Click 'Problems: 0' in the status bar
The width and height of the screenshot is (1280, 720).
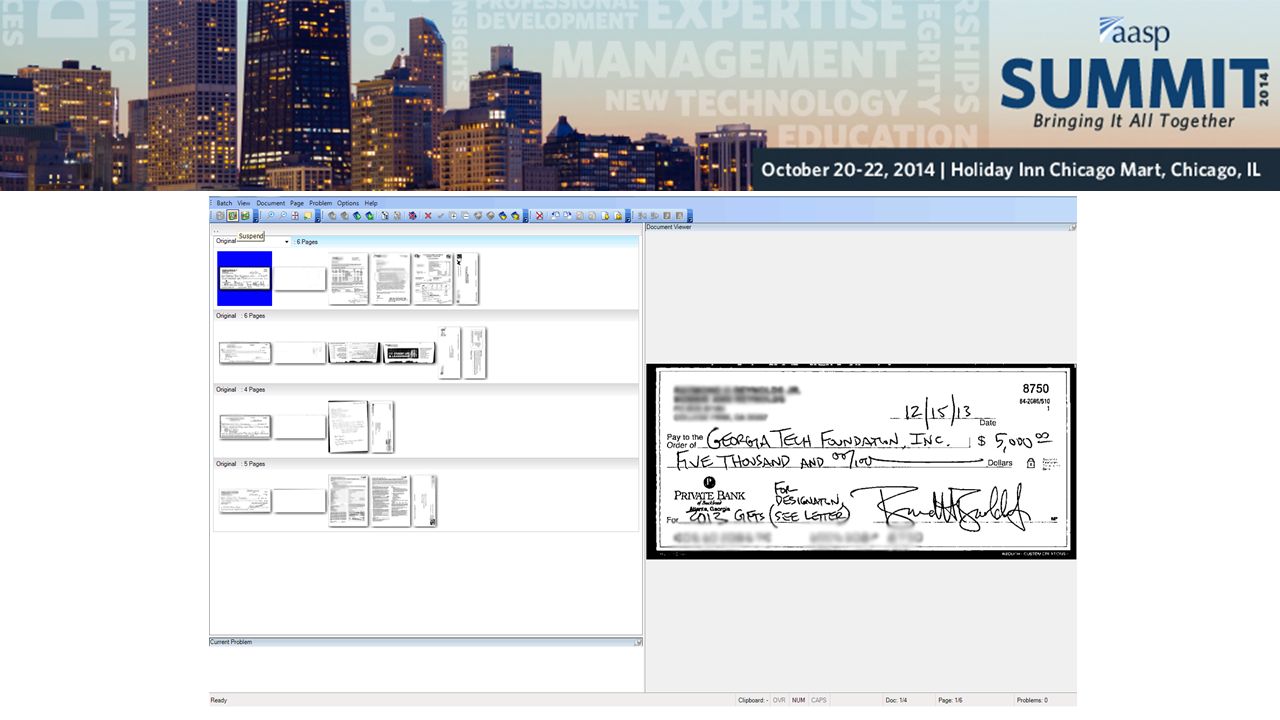click(1032, 700)
